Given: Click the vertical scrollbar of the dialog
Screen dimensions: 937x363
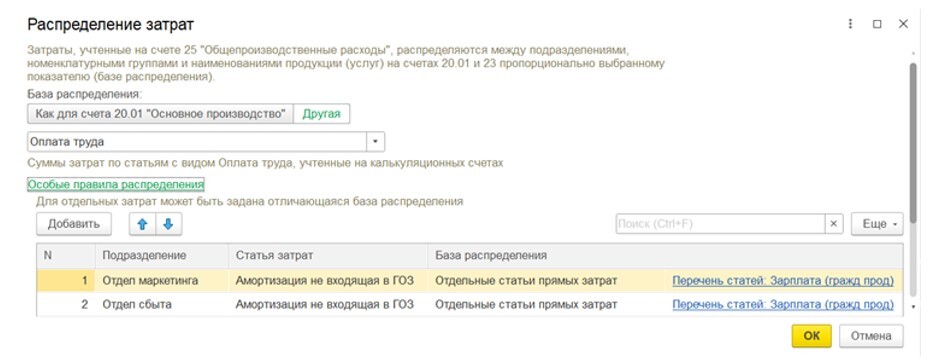Looking at the screenshot, I should tap(912, 144).
